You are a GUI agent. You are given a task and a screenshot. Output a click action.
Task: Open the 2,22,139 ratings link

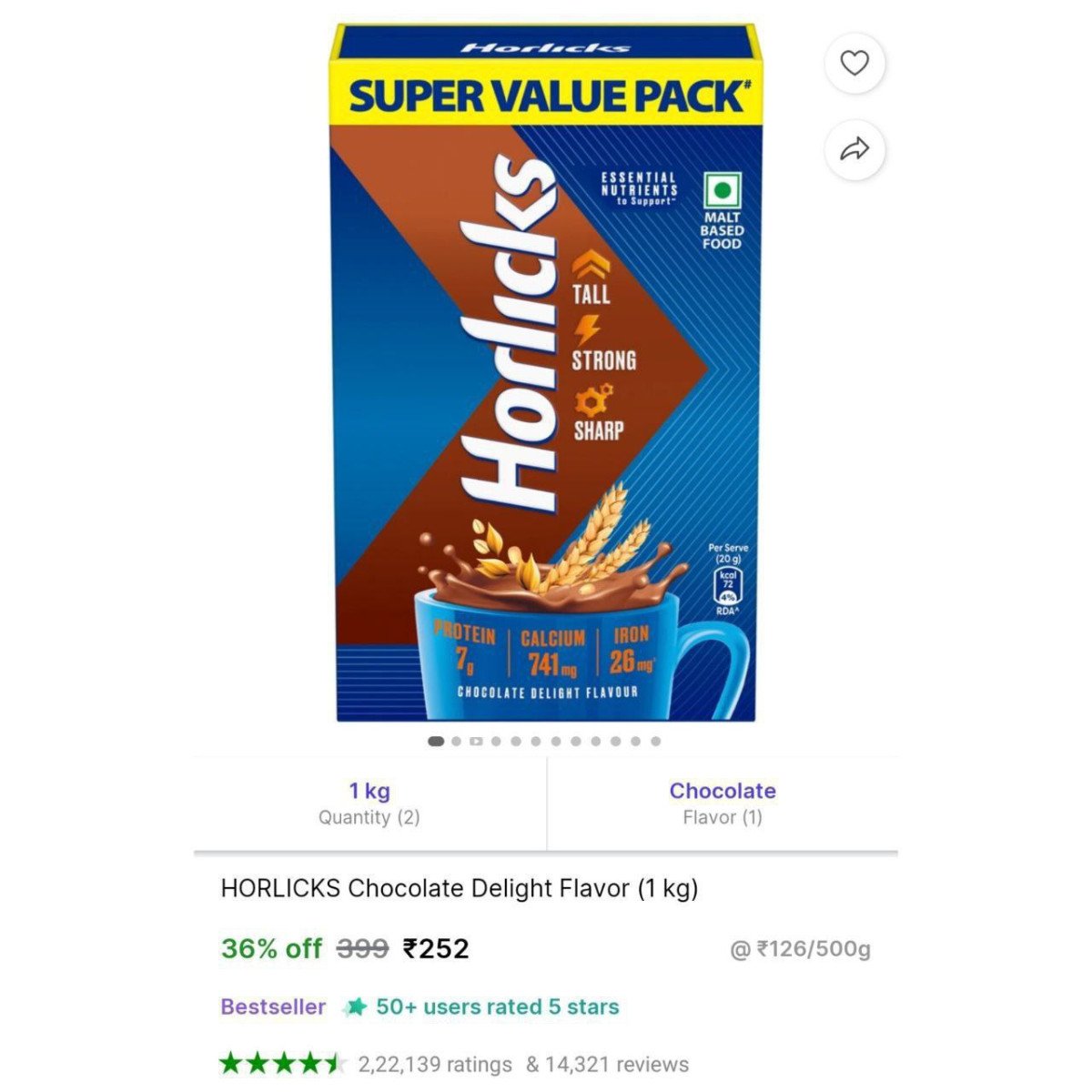pos(435,1064)
